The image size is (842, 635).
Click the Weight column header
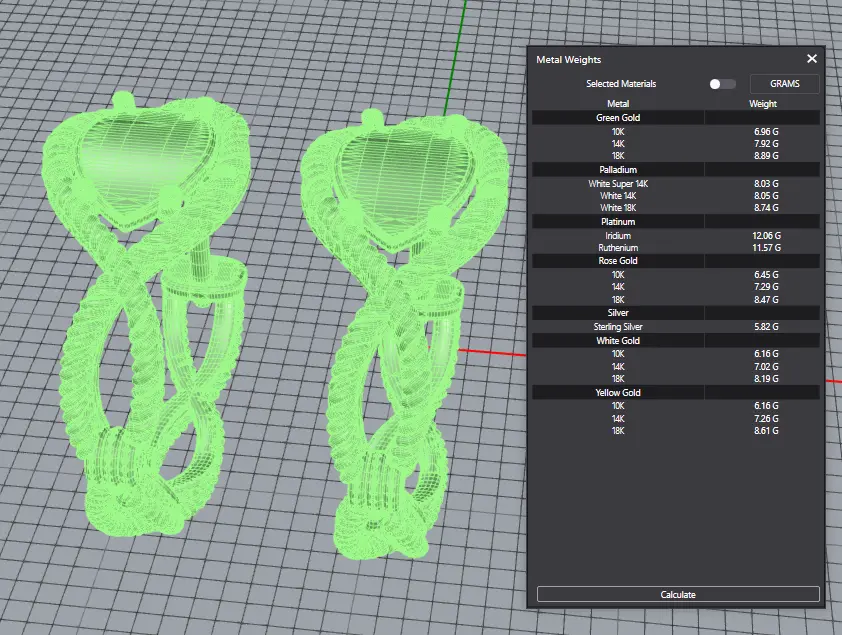763,104
